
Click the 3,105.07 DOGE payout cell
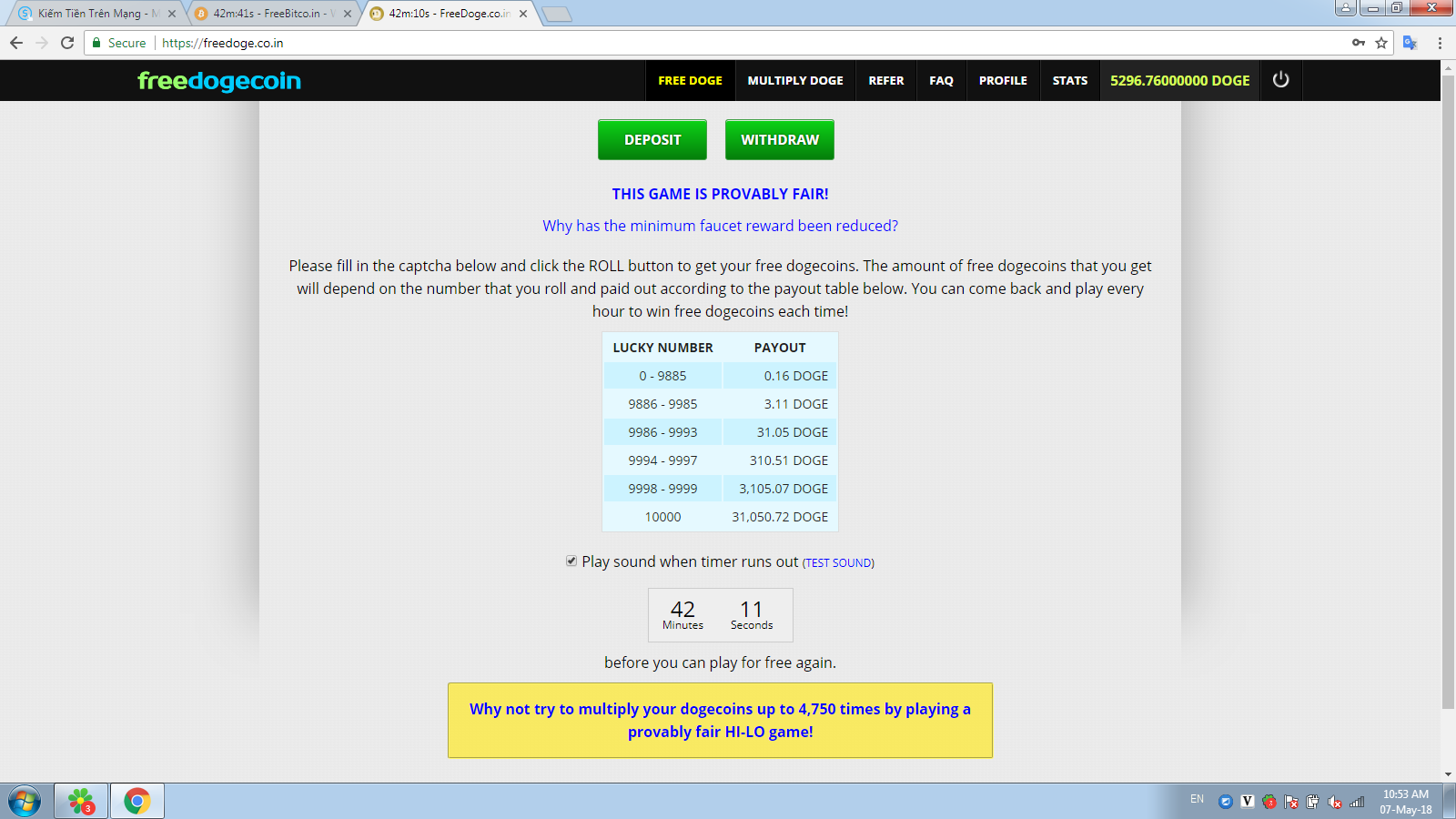780,489
